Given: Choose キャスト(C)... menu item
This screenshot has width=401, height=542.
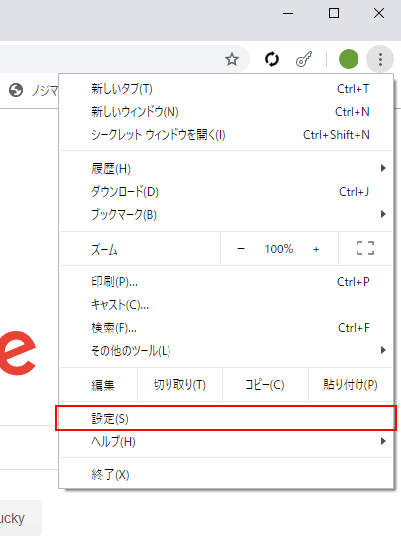Looking at the screenshot, I should coord(226,305).
